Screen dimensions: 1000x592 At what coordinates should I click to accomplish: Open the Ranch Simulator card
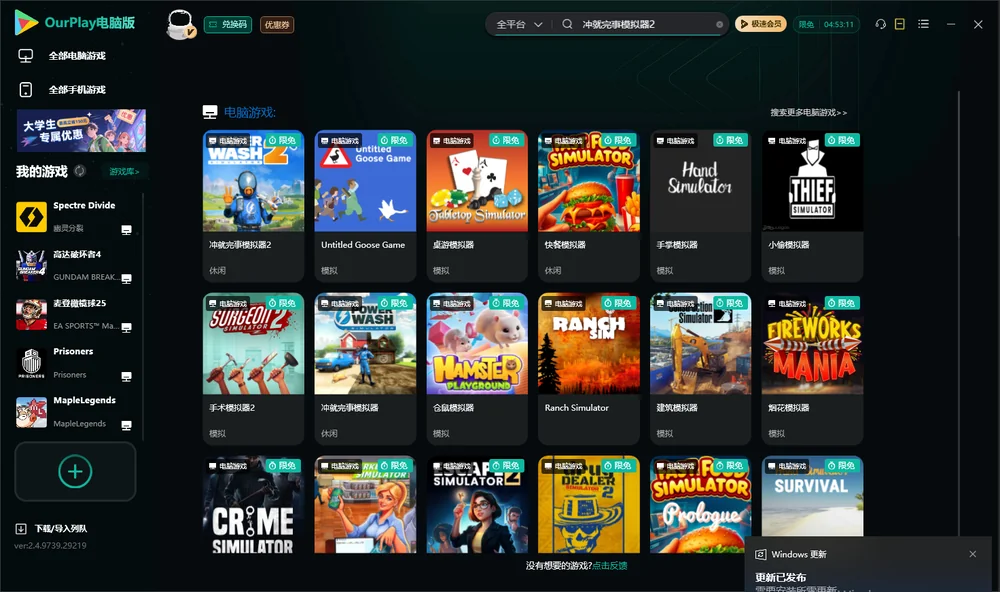pos(589,368)
